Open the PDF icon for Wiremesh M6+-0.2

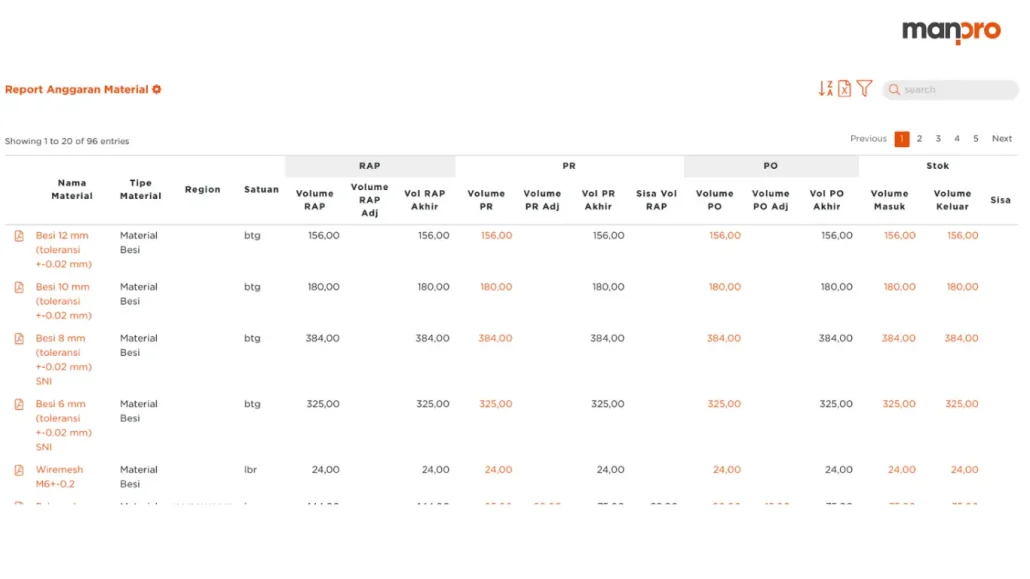click(19, 469)
